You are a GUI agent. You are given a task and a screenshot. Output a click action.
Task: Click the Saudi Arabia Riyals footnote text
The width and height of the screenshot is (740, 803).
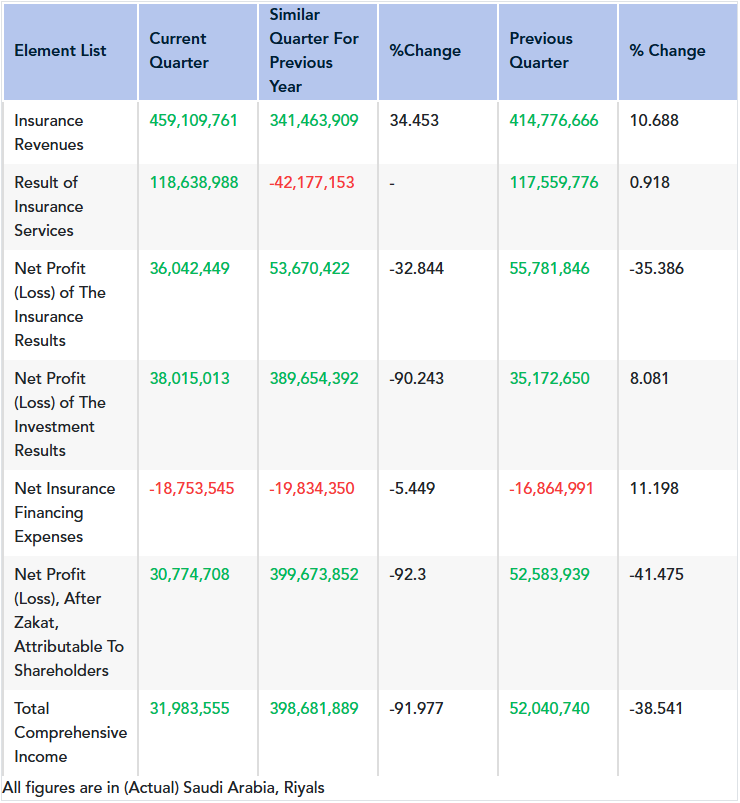point(164,787)
